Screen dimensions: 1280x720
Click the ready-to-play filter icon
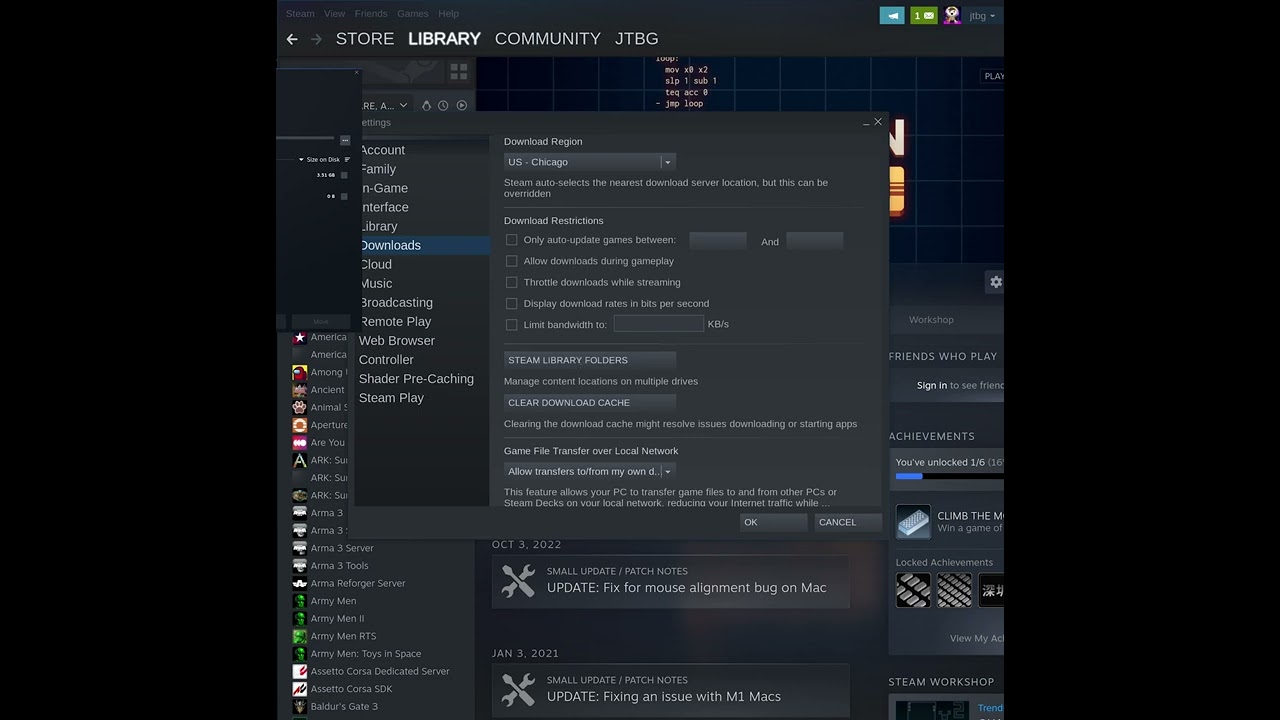(x=461, y=105)
